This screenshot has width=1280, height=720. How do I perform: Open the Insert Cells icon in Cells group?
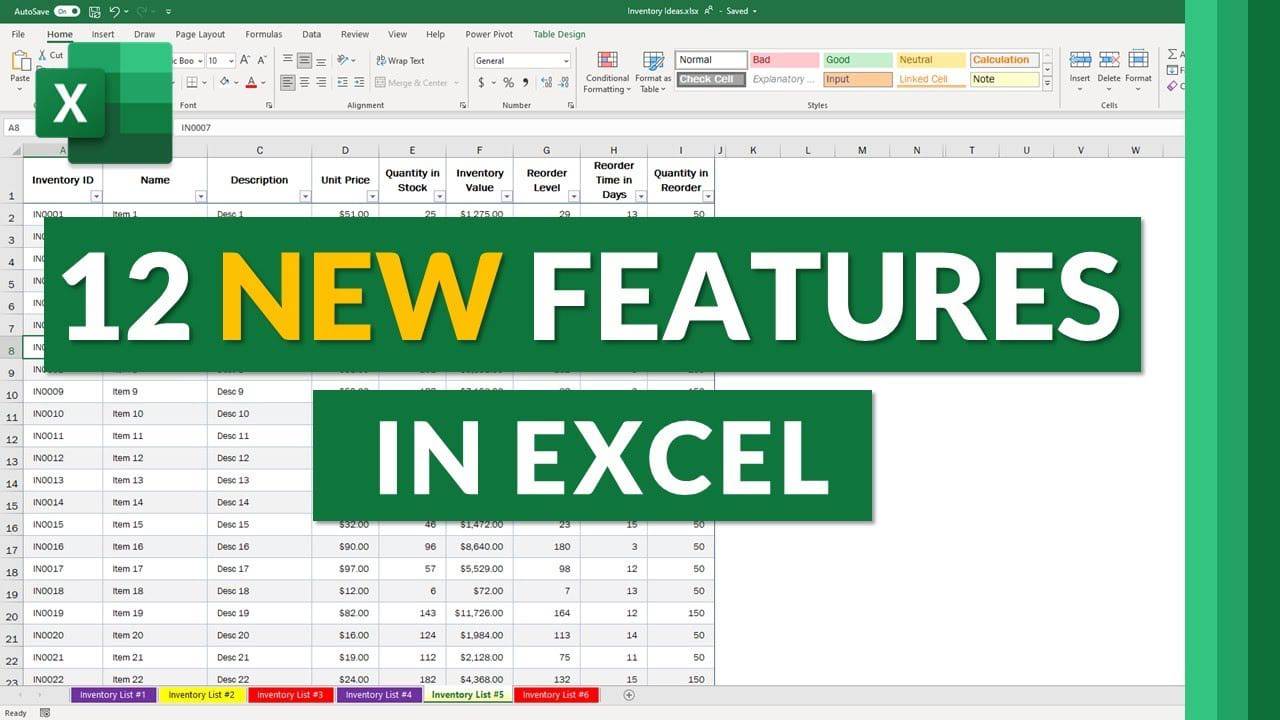click(1080, 62)
